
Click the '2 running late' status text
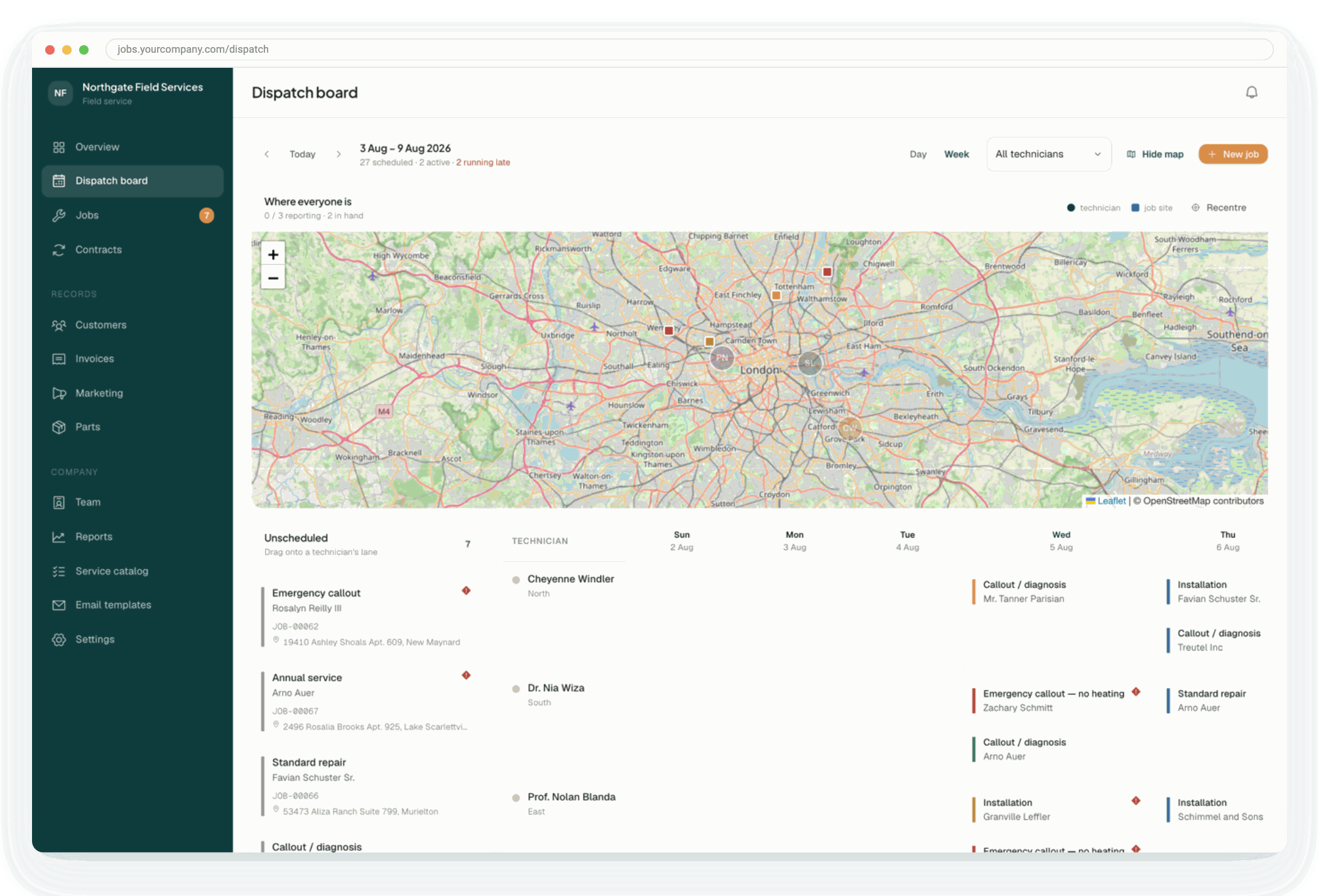483,163
